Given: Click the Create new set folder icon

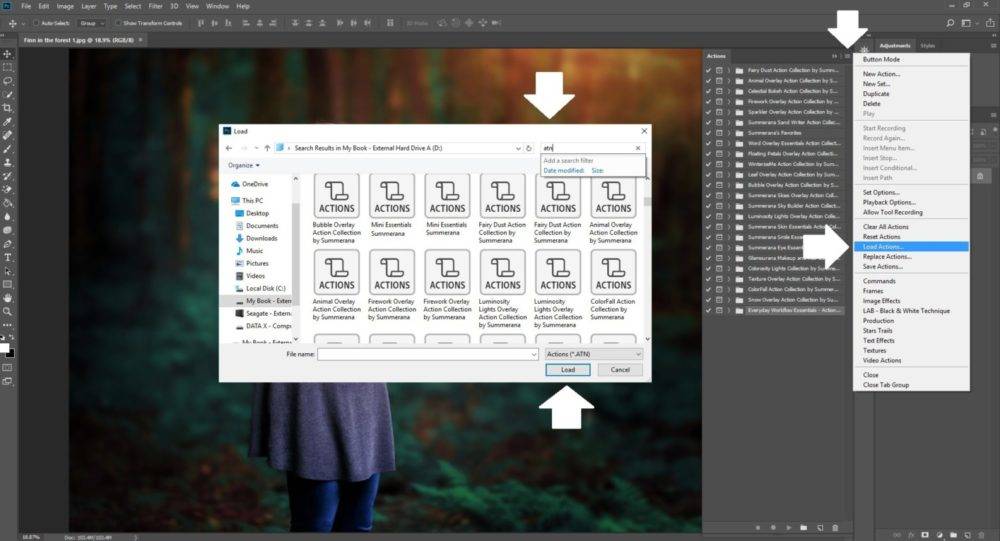Looking at the screenshot, I should [804, 528].
